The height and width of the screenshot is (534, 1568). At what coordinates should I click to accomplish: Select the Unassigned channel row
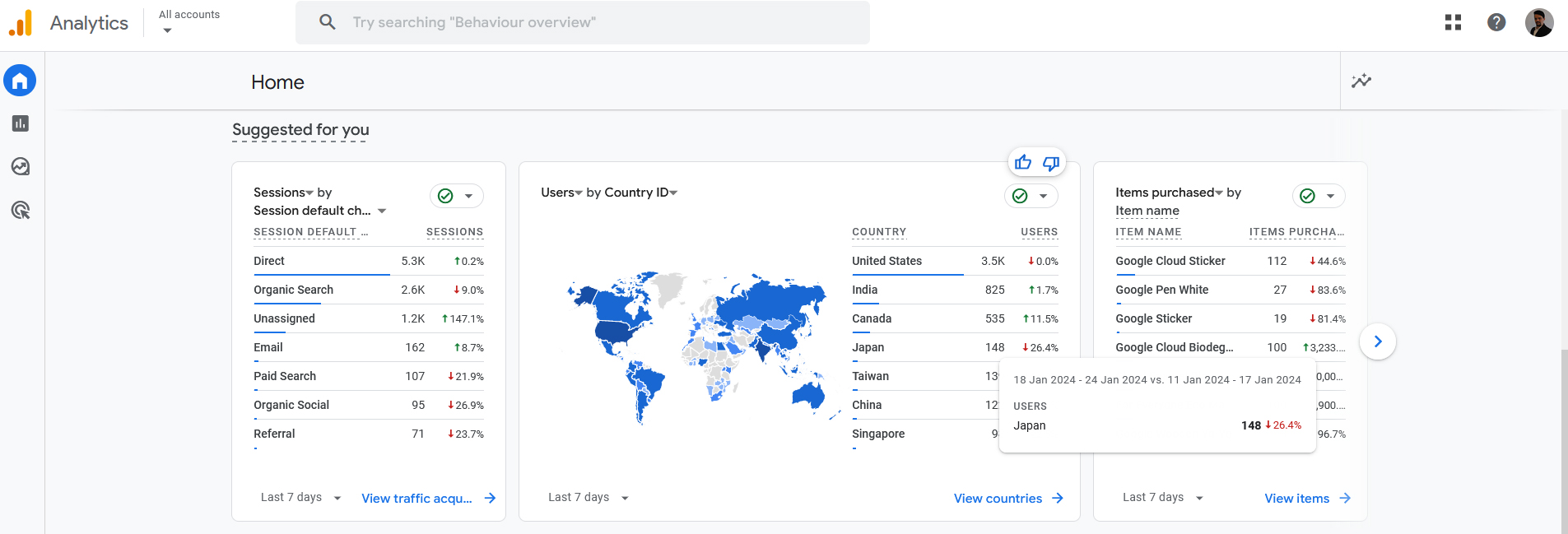[369, 318]
